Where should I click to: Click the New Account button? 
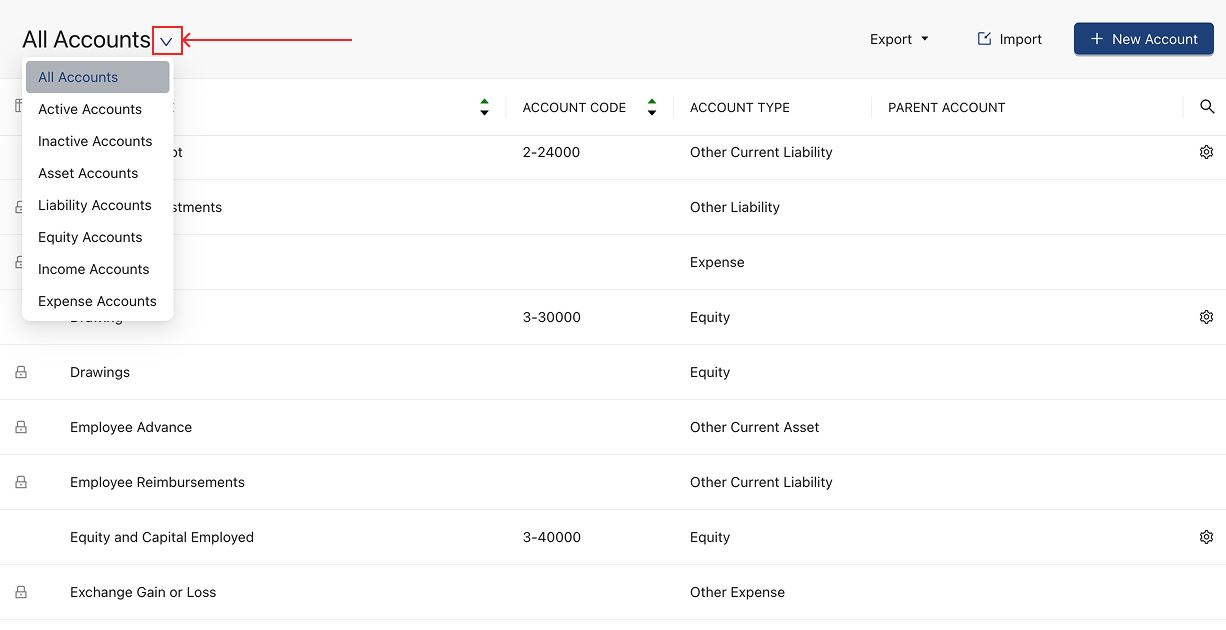1143,38
